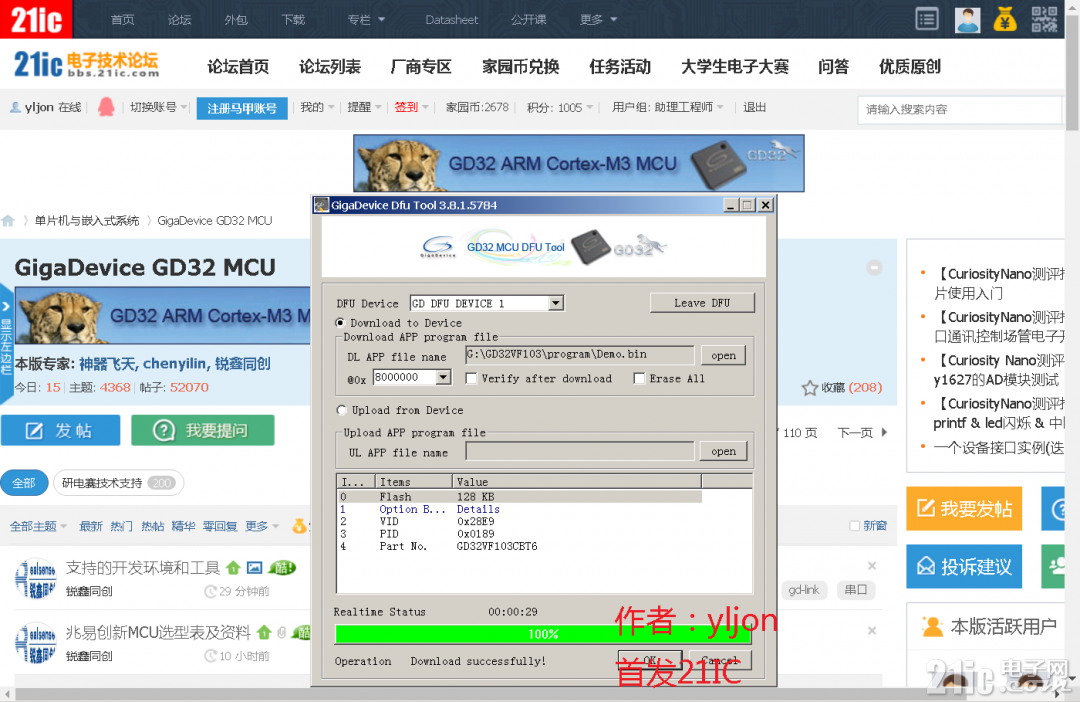Open the list-view icon in top bar

click(x=926, y=19)
